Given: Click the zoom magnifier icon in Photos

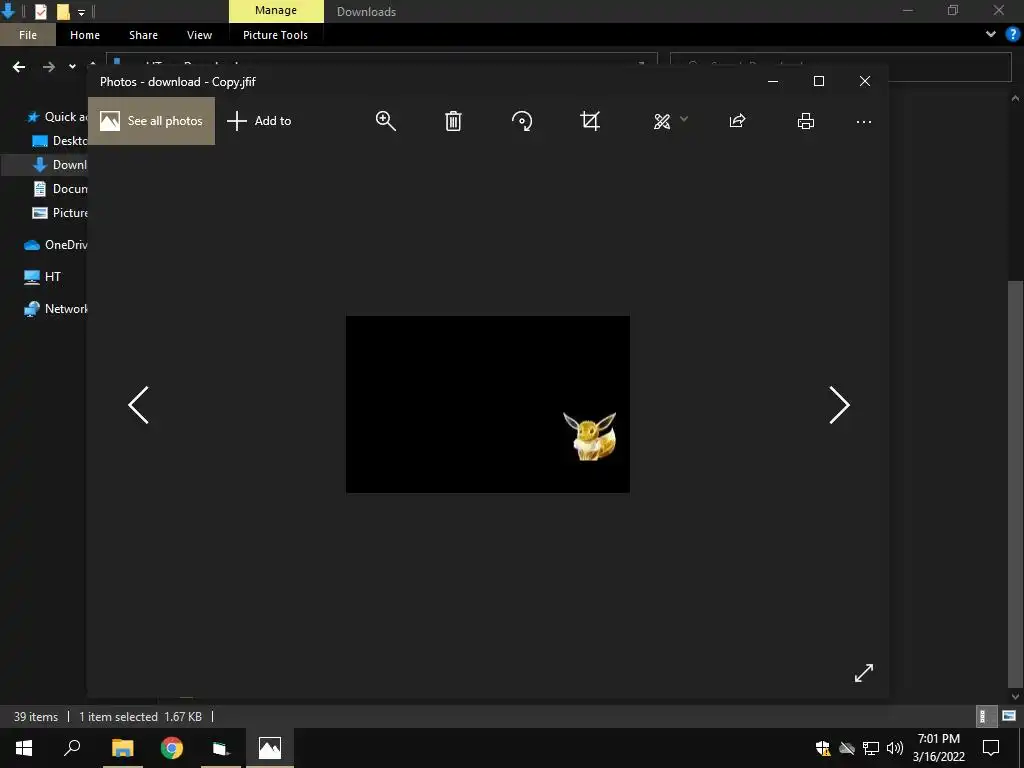Looking at the screenshot, I should coord(385,121).
